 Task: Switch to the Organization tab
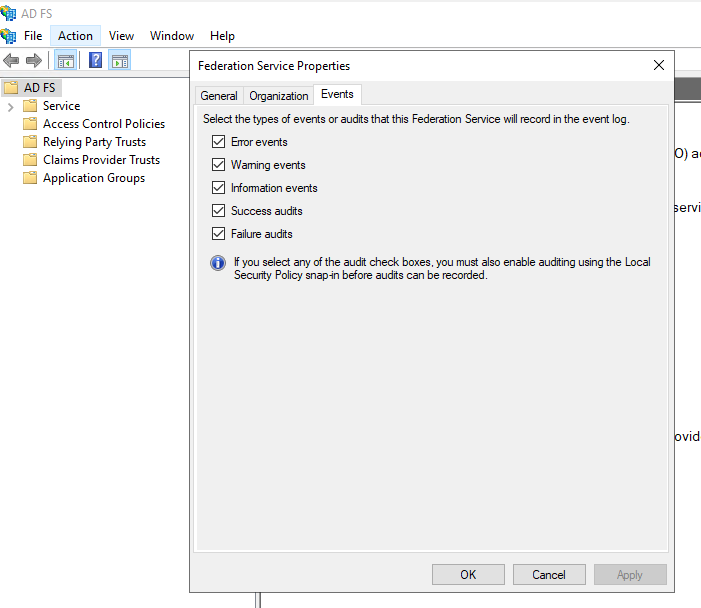279,96
